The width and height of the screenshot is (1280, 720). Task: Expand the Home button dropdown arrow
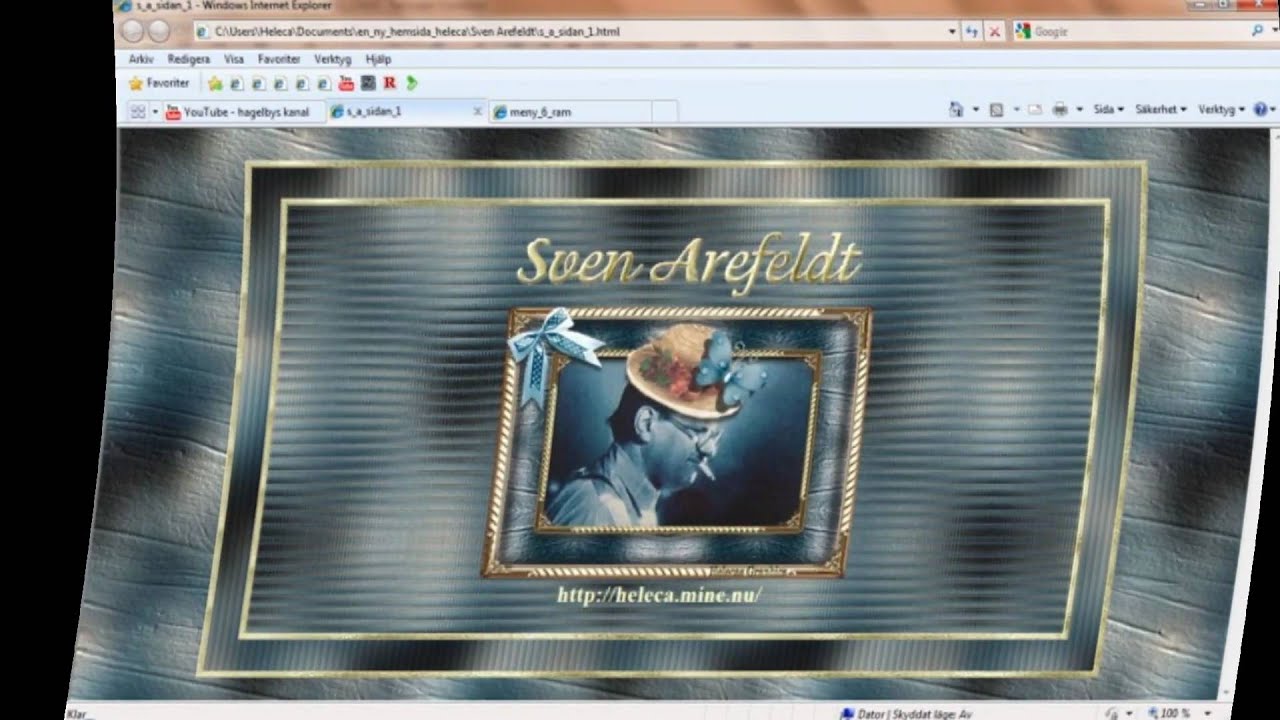point(976,110)
